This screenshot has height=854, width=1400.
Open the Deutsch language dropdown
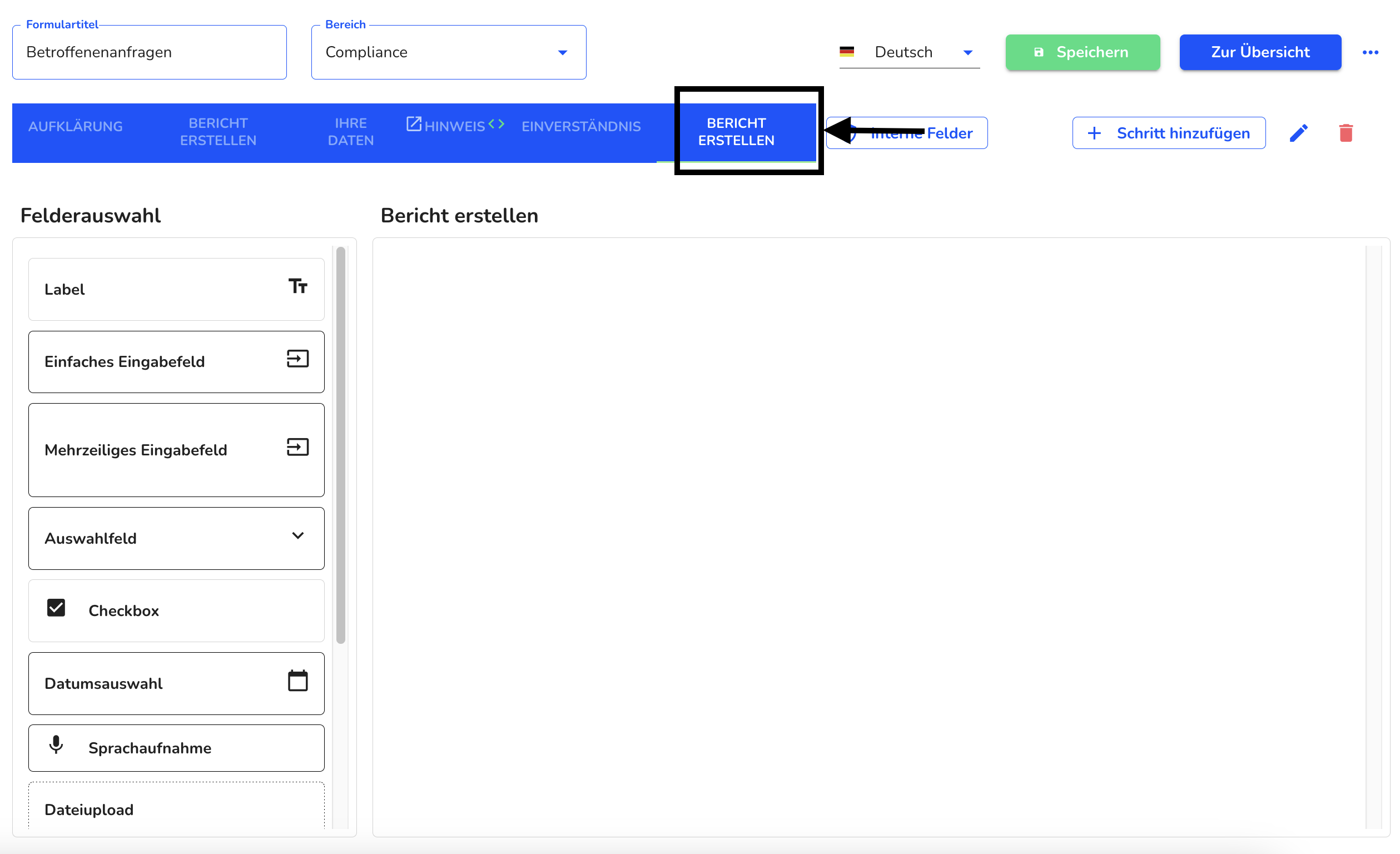(x=909, y=52)
